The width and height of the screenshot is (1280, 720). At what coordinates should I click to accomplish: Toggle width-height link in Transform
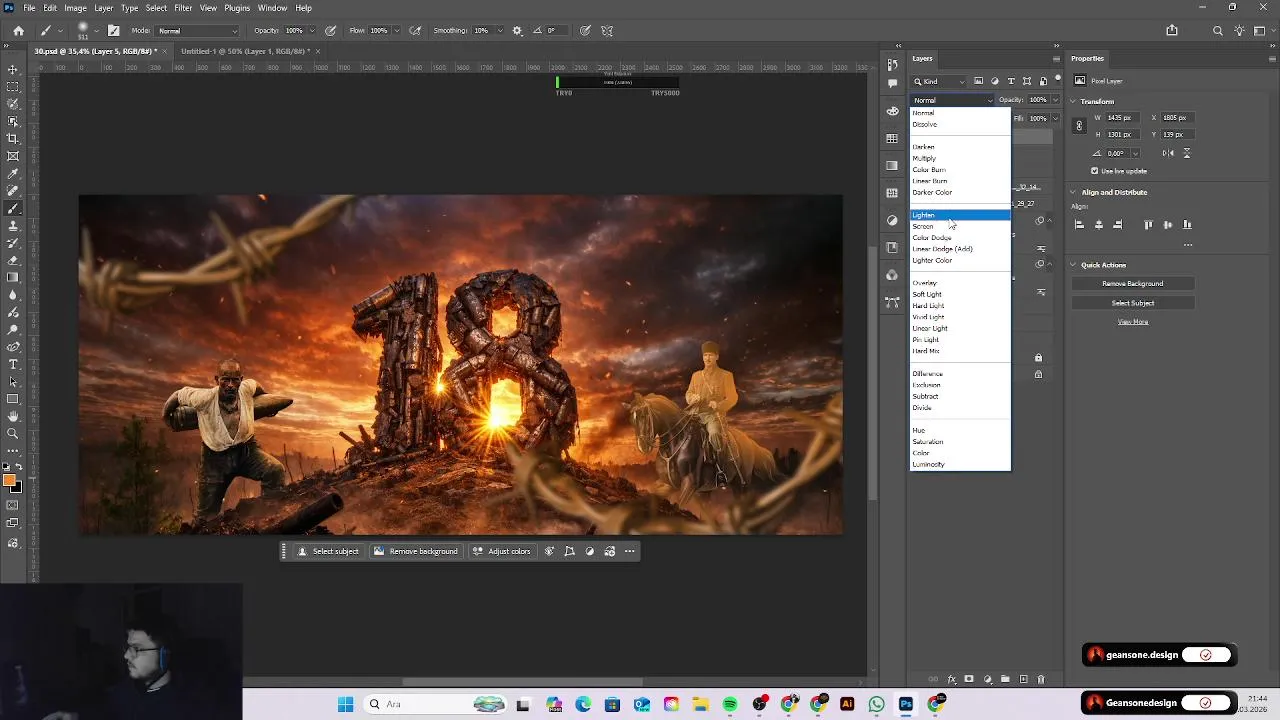(1079, 126)
